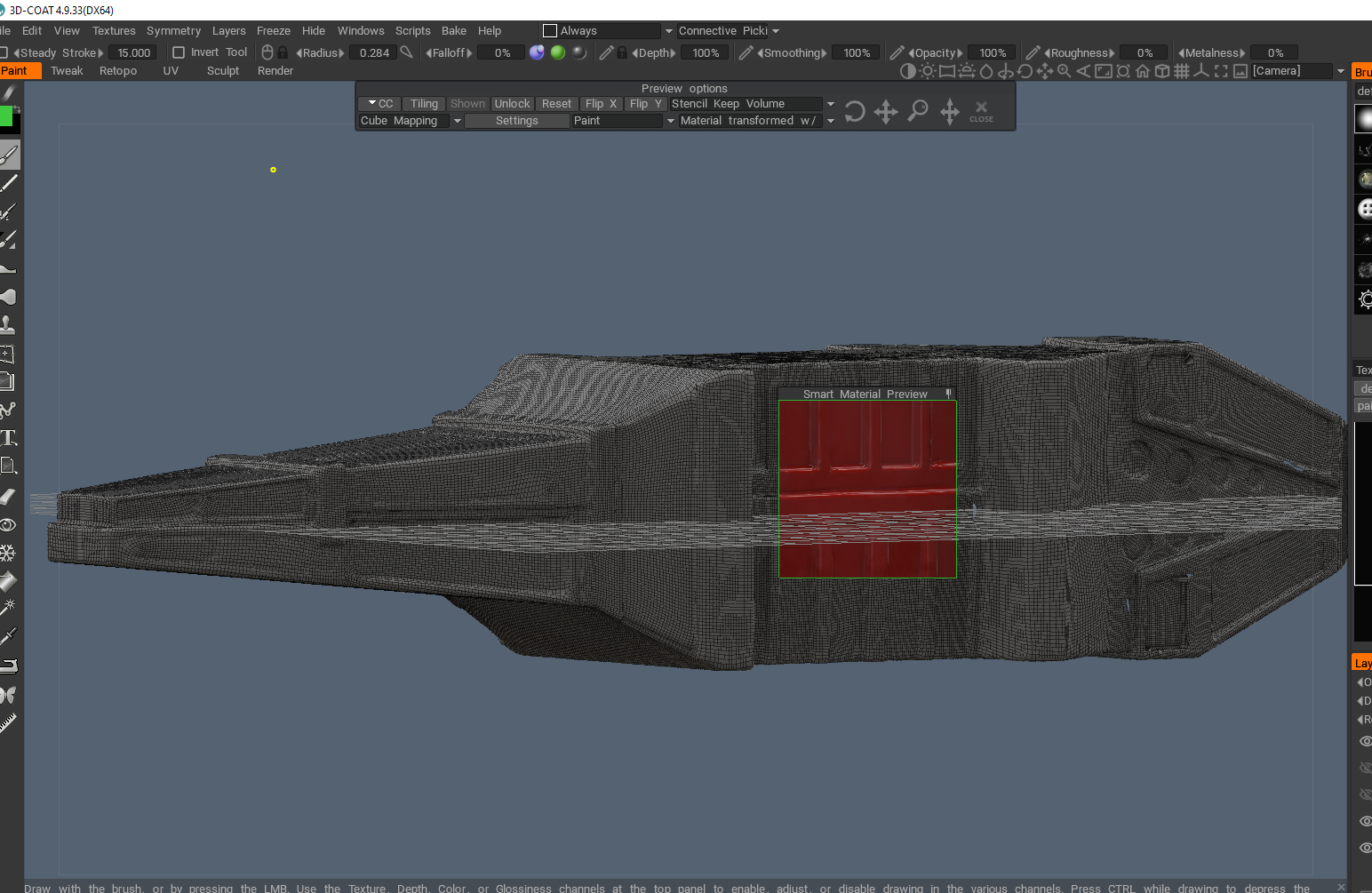Viewport: 1372px width, 893px height.
Task: Select the Brush tool in left toolbar
Action: 9,155
